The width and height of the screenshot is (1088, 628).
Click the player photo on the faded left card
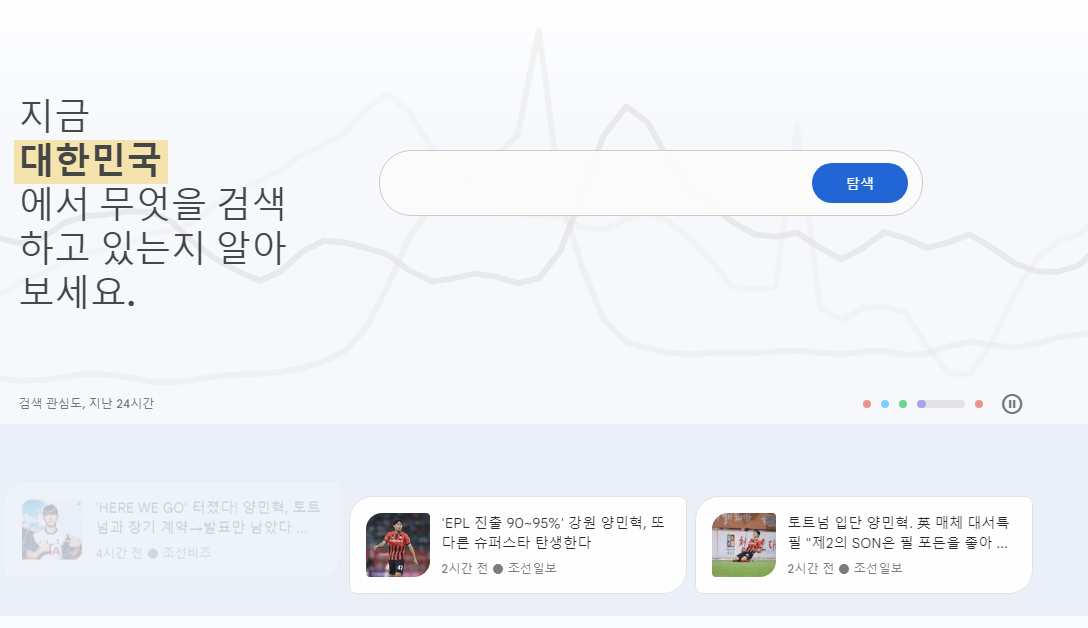click(50, 530)
